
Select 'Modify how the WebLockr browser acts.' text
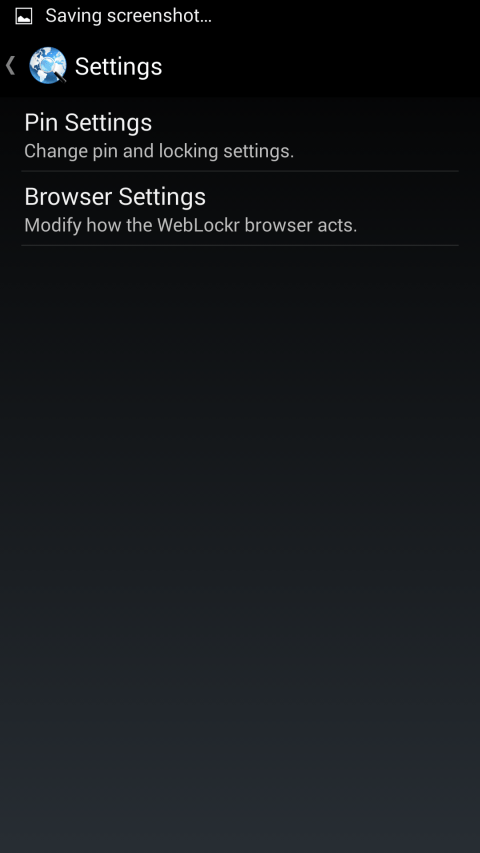click(190, 225)
